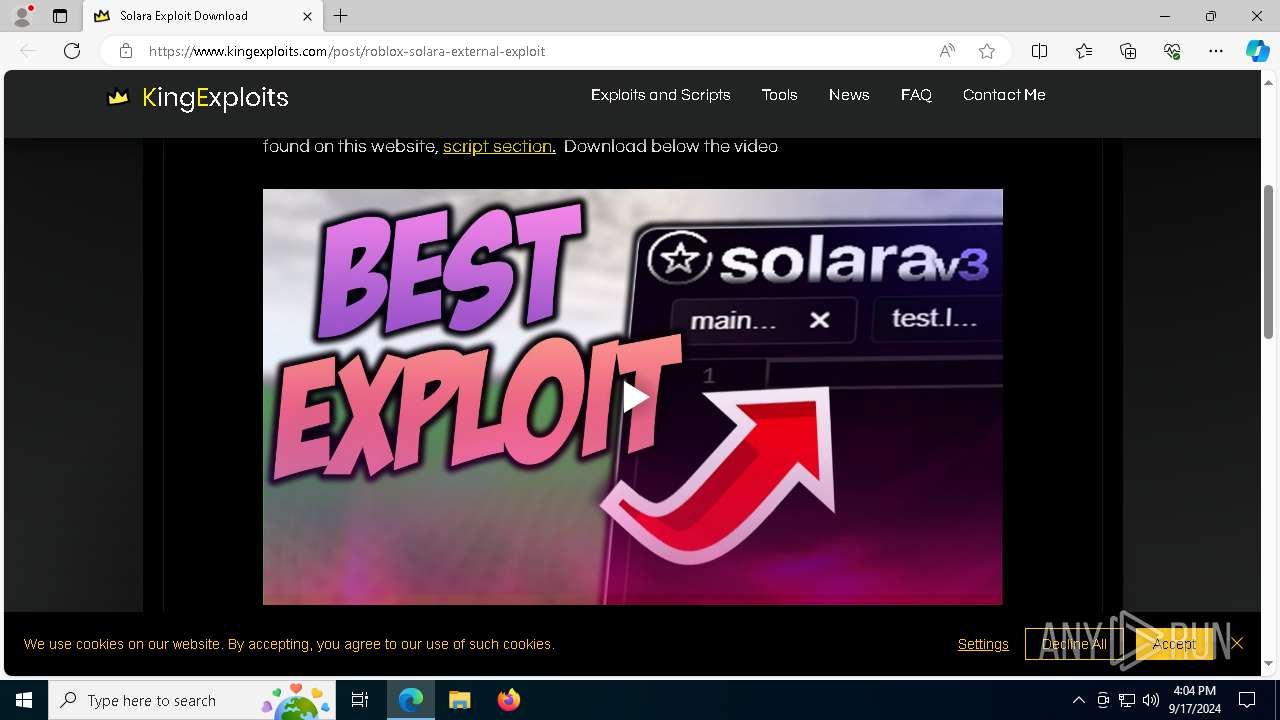Click the KingExploits crown logo
The height and width of the screenshot is (720, 1280).
118,97
